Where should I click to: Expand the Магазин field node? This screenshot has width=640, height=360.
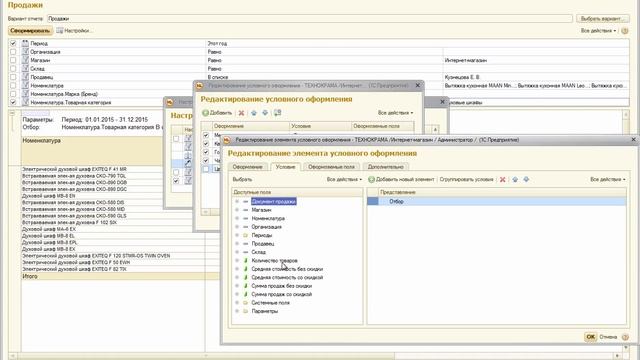tap(237, 210)
